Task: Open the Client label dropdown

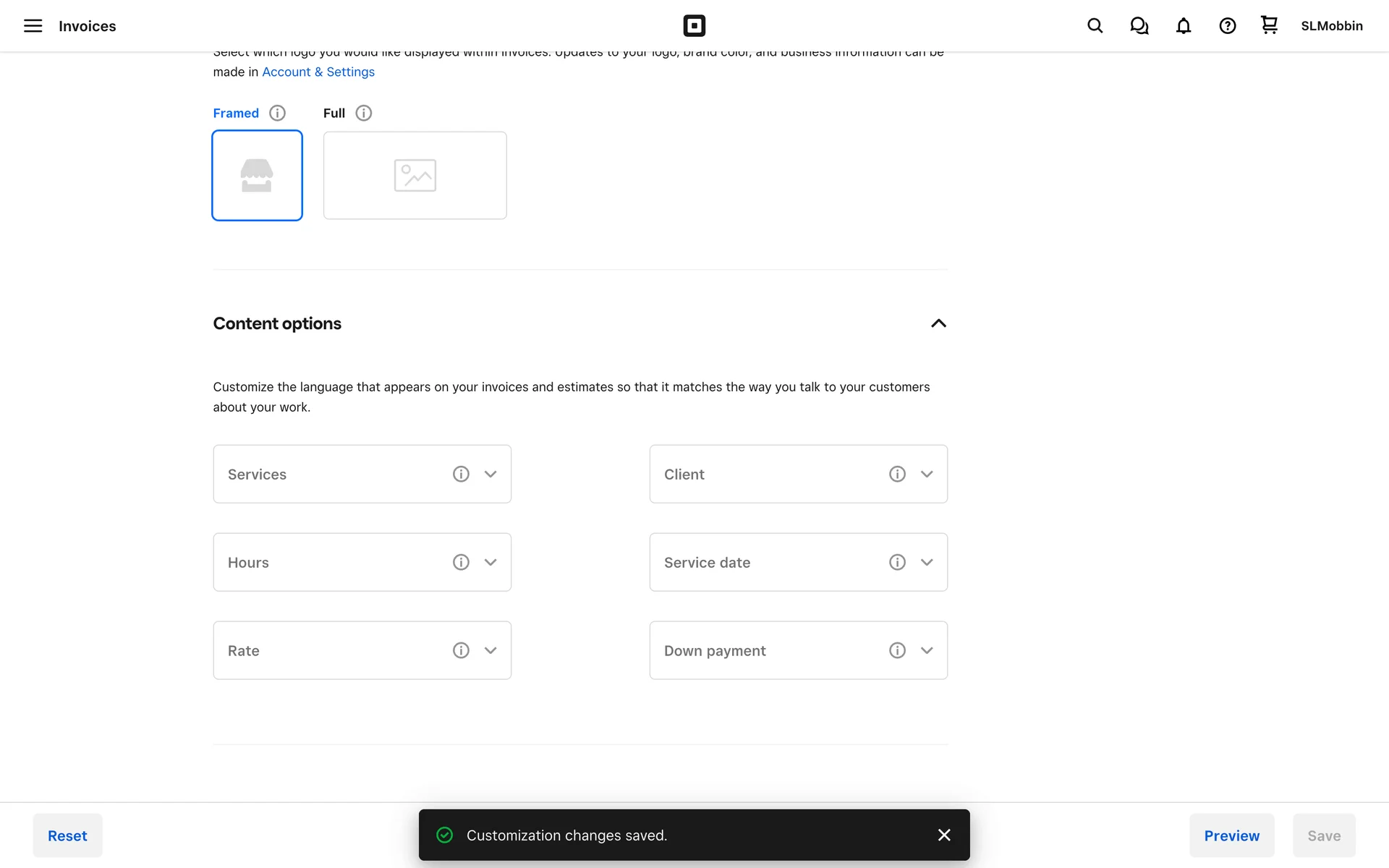Action: [x=927, y=474]
